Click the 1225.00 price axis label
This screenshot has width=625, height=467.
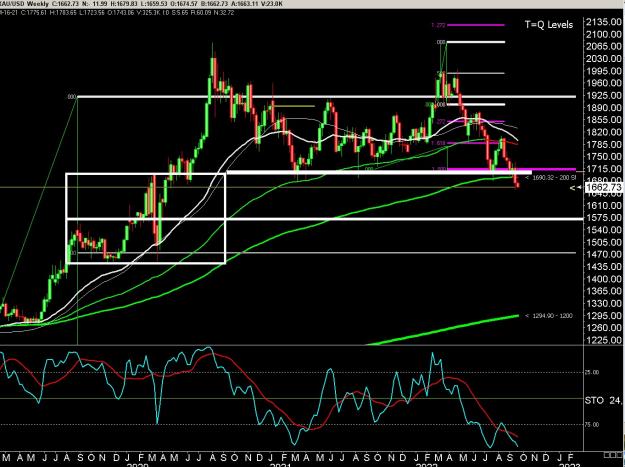point(604,340)
